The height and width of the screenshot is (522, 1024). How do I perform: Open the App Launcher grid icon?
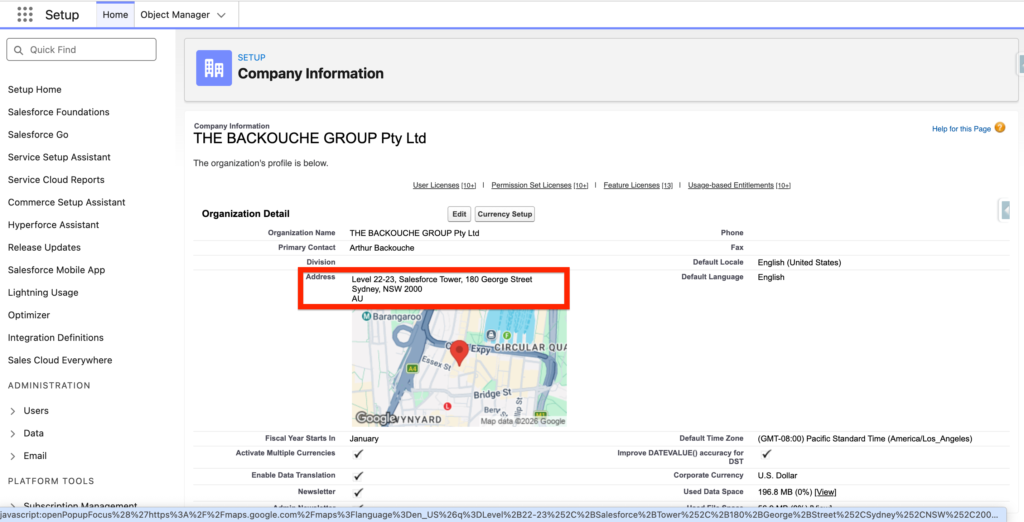tap(25, 15)
